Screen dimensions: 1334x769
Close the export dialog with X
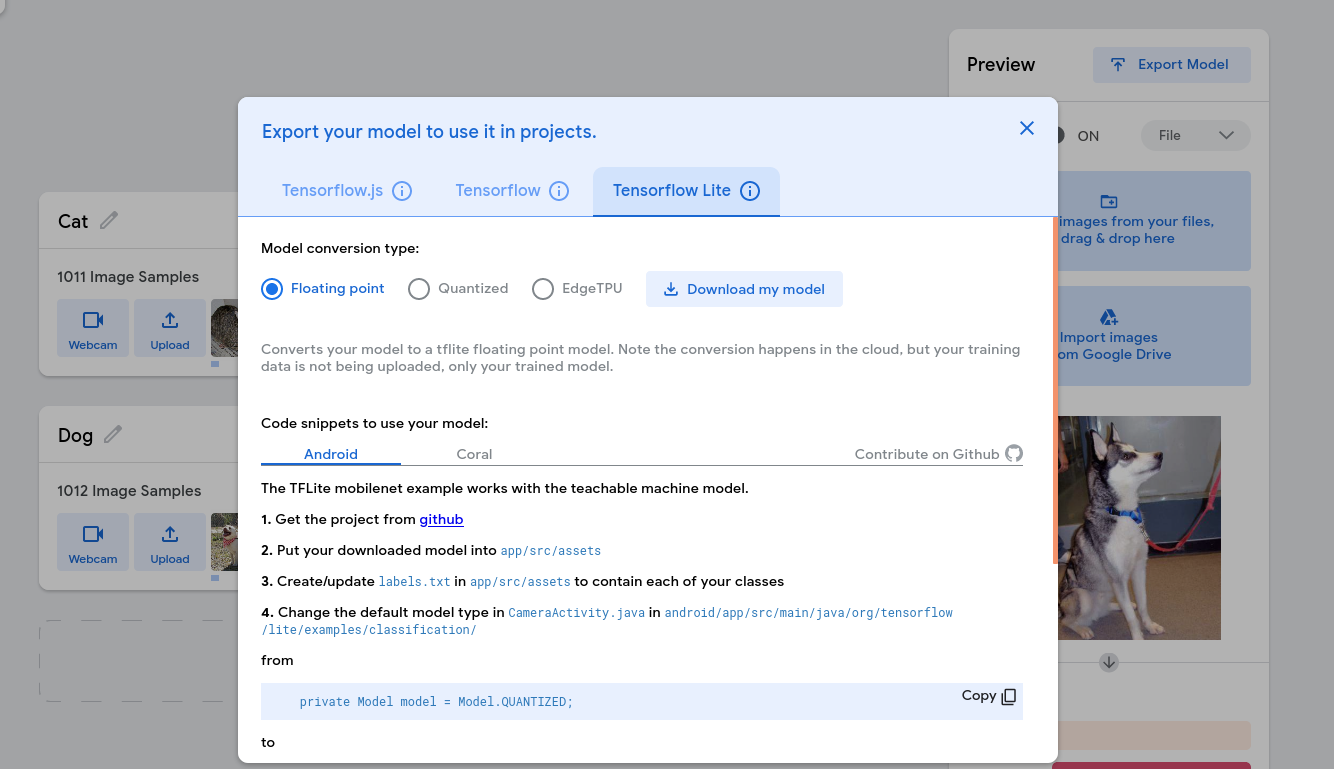pos(1026,128)
